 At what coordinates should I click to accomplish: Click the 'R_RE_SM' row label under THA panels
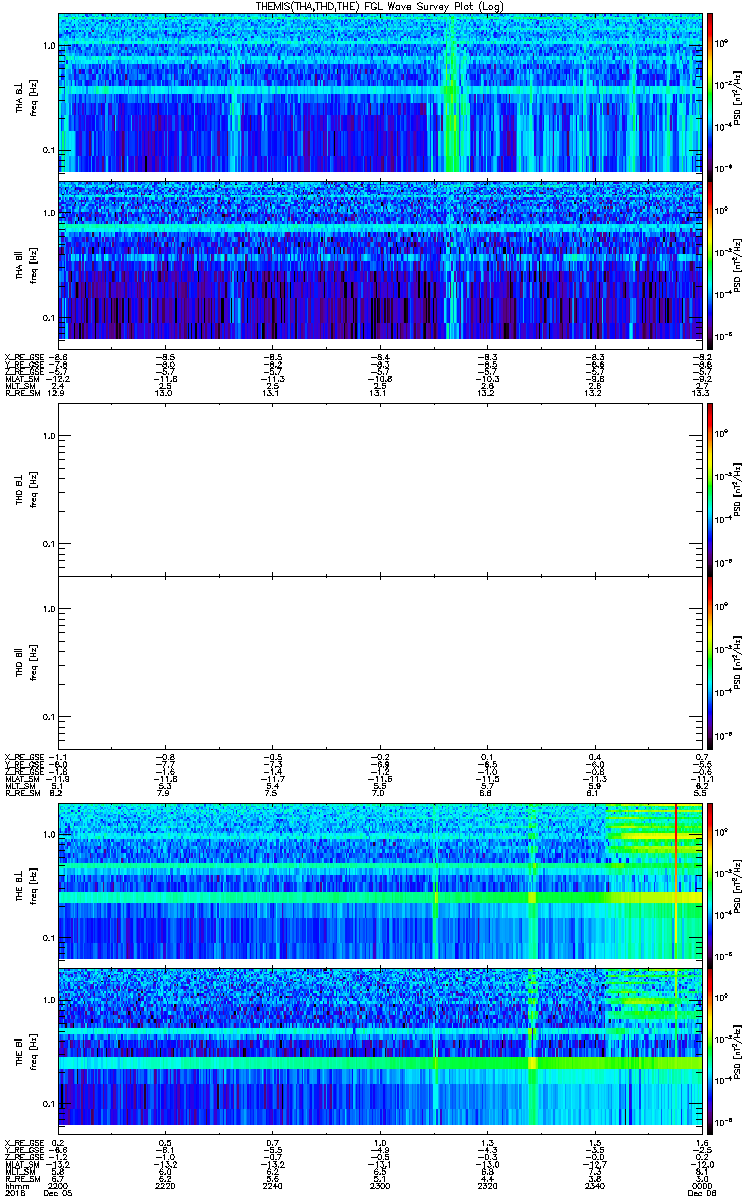[x=21, y=394]
